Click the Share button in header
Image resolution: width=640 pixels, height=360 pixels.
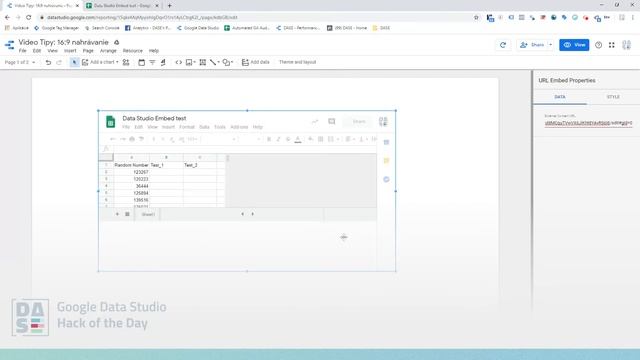coord(532,45)
